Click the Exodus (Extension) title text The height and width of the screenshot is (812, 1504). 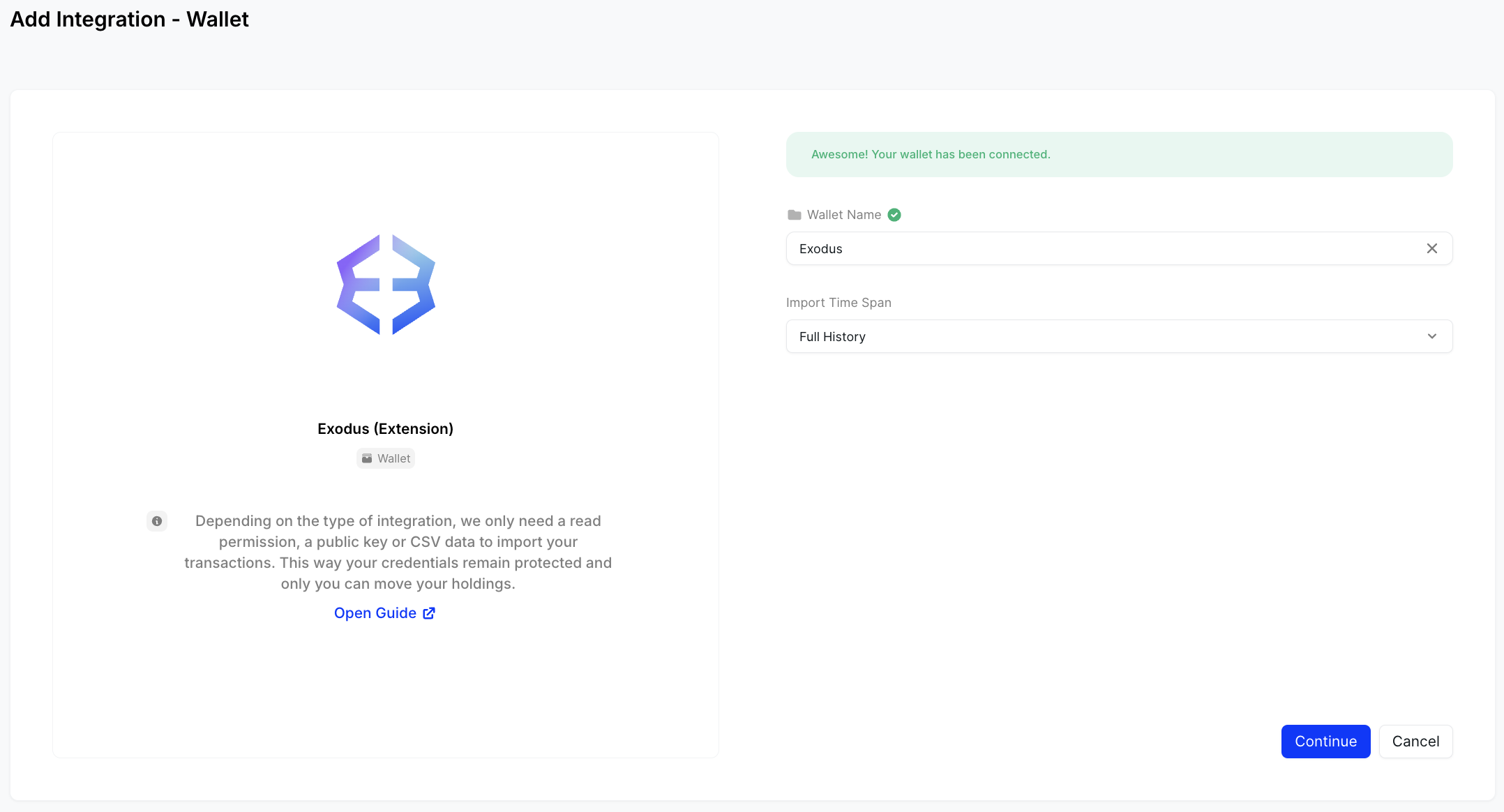(x=385, y=429)
